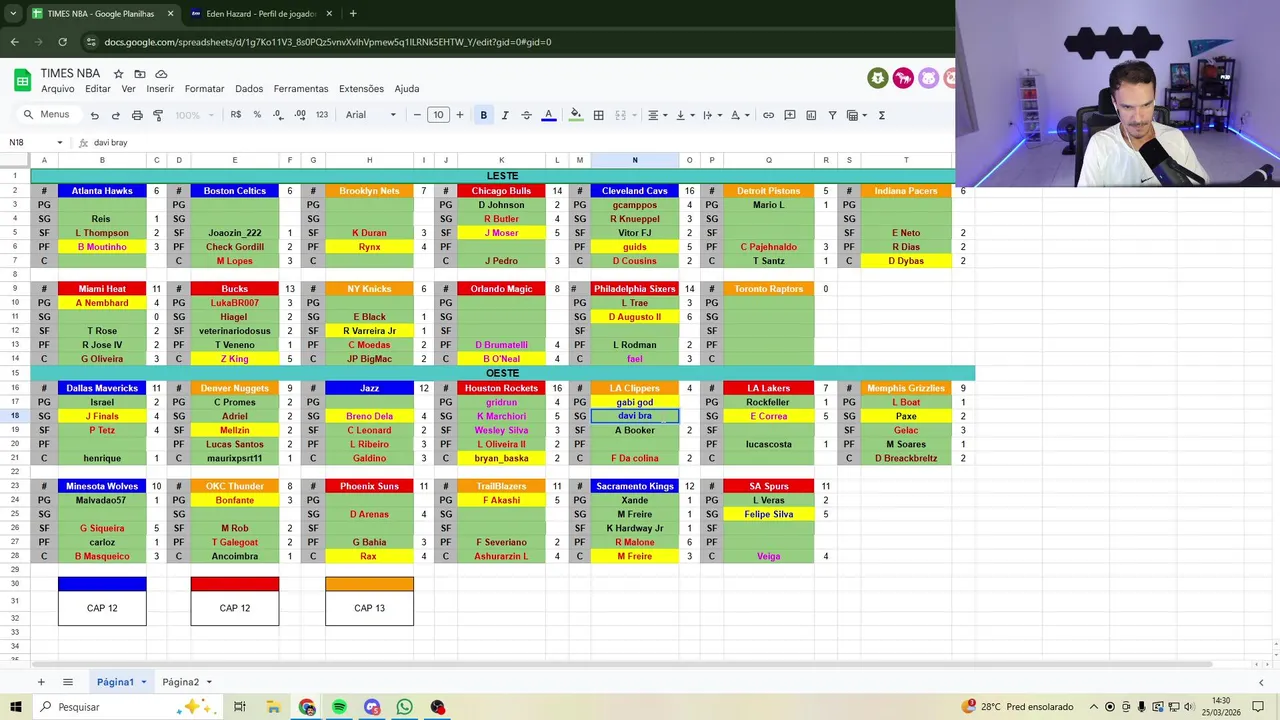Open the all sheets list
The height and width of the screenshot is (720, 1280).
coord(68,682)
